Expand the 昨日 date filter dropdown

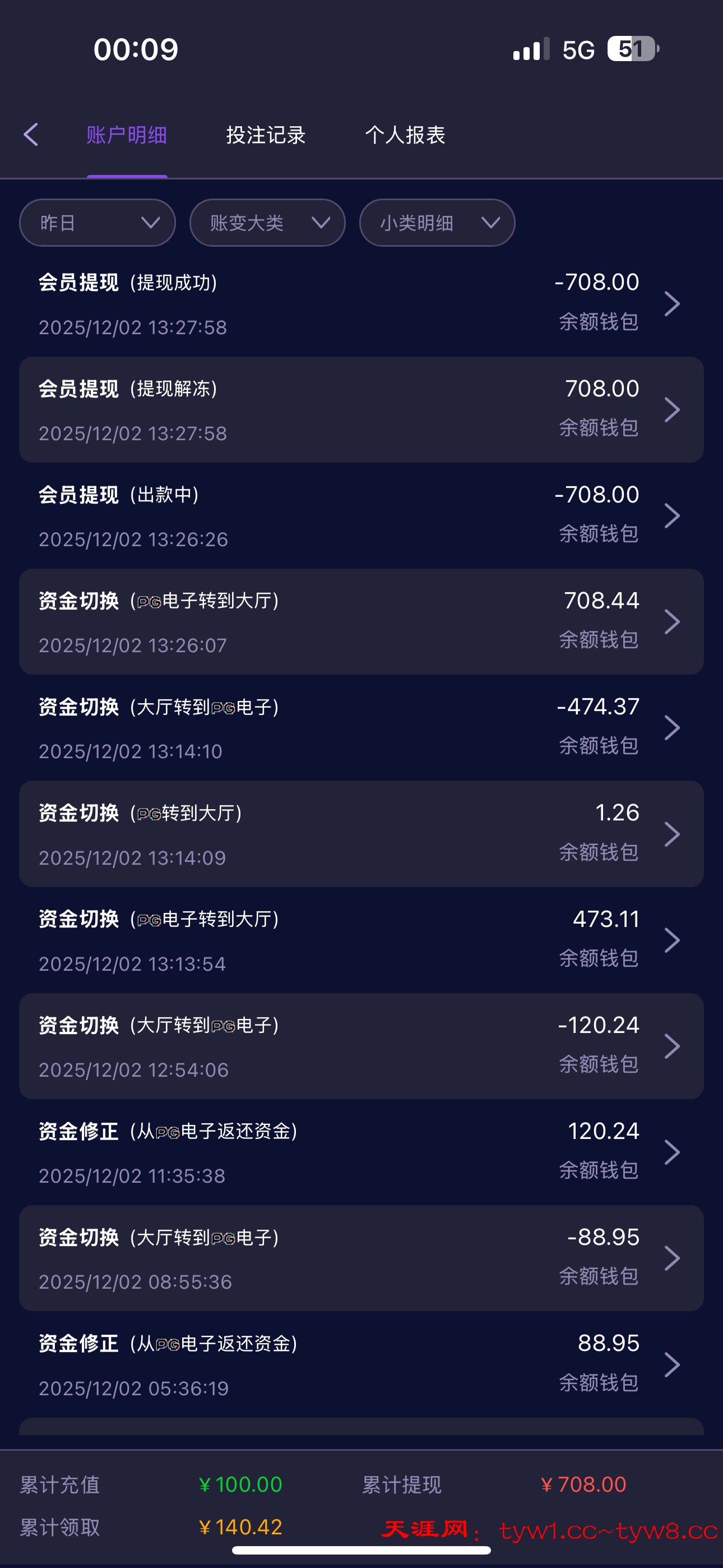(98, 223)
